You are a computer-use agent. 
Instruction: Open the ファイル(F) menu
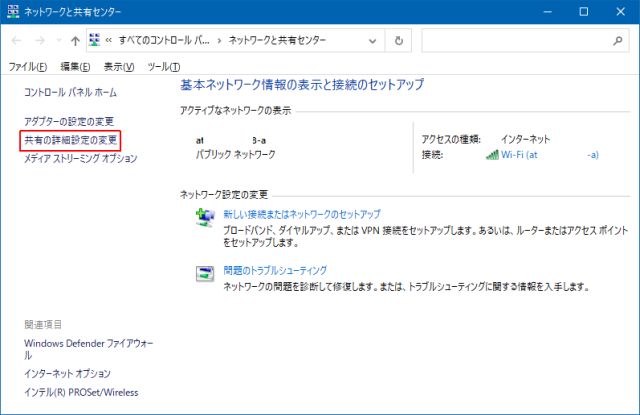[27, 66]
